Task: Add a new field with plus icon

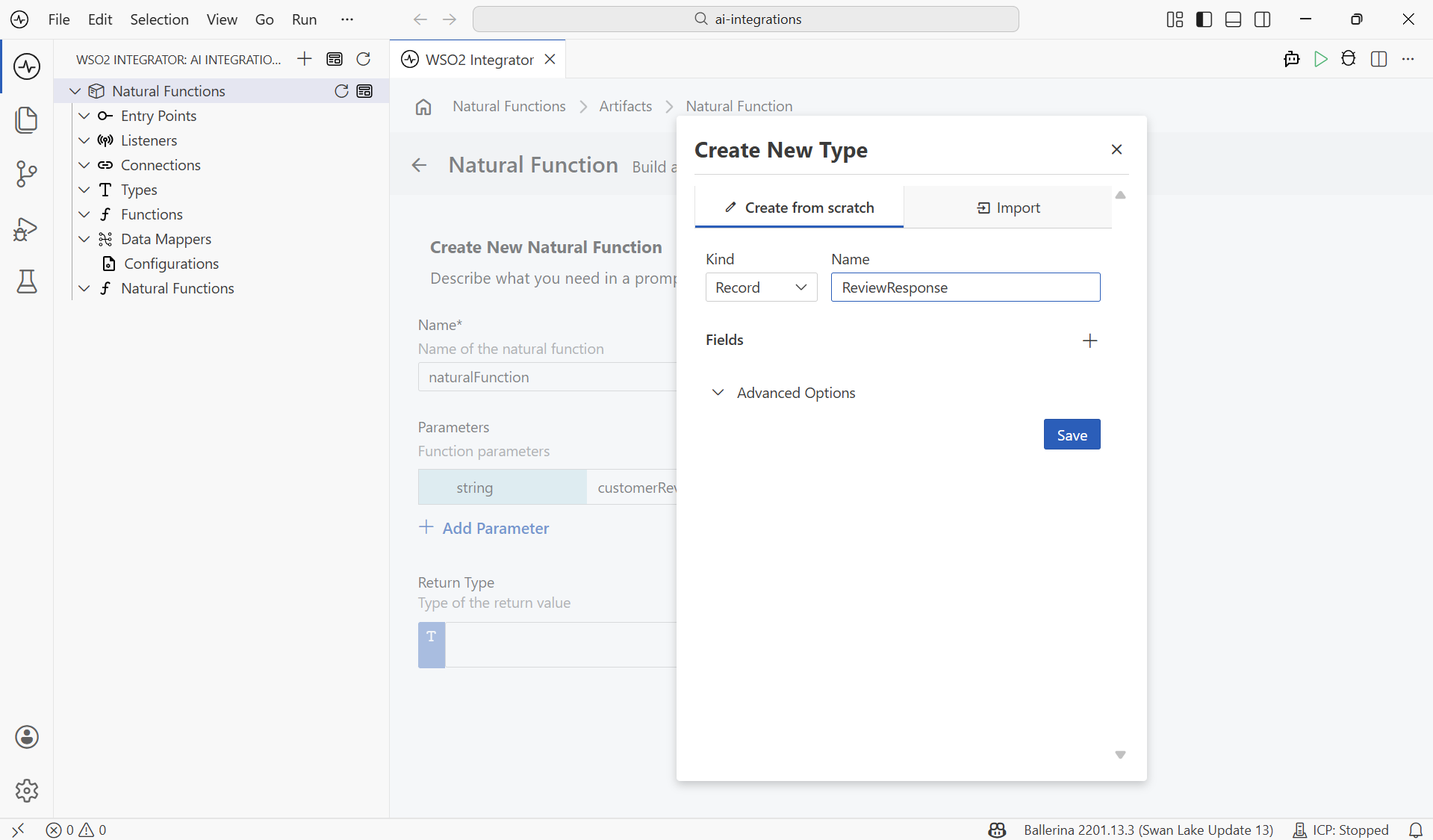Action: coord(1090,340)
